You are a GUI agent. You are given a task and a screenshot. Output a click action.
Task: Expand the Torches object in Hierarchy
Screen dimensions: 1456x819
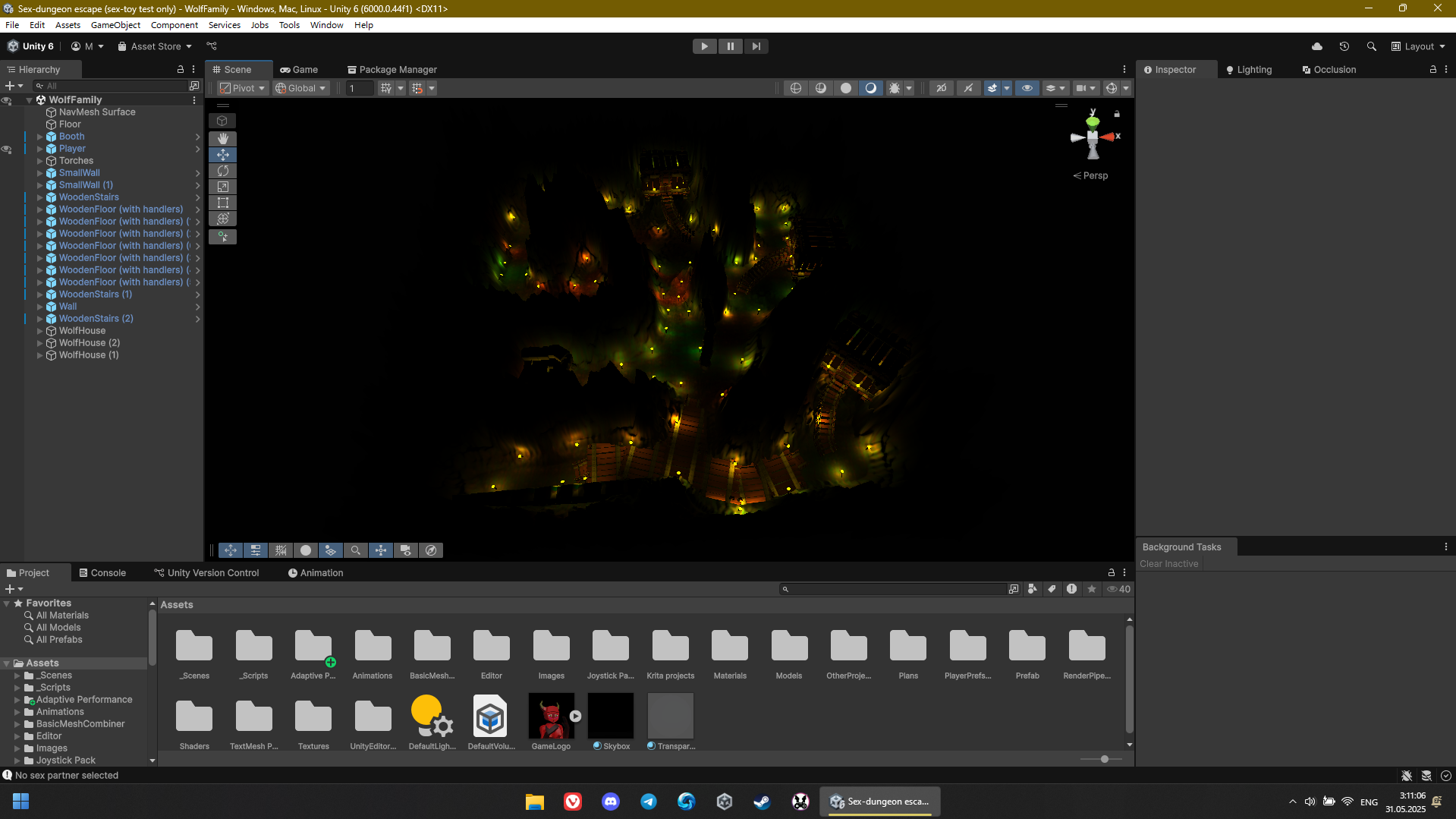[40, 161]
